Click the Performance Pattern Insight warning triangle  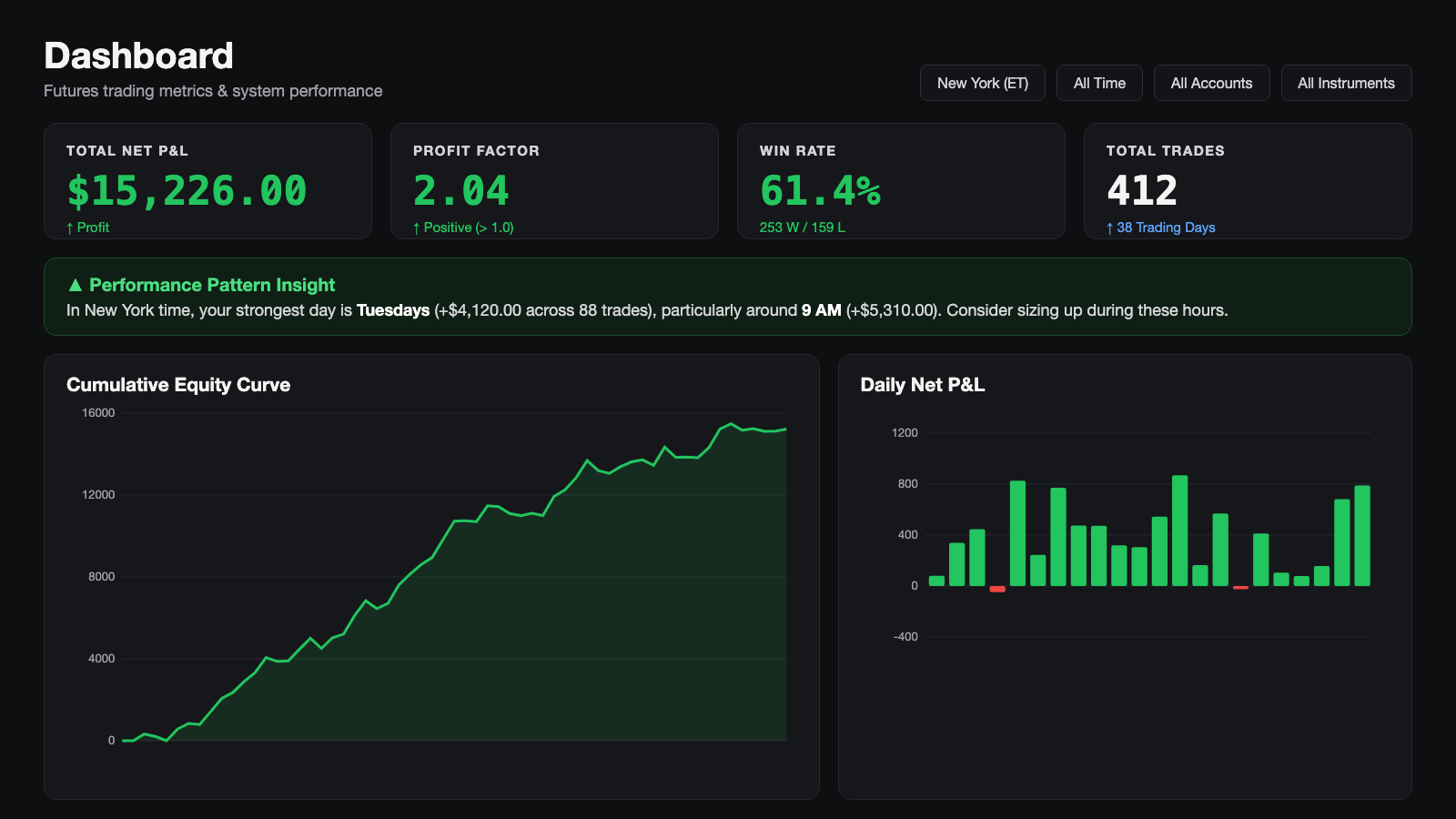(x=76, y=285)
